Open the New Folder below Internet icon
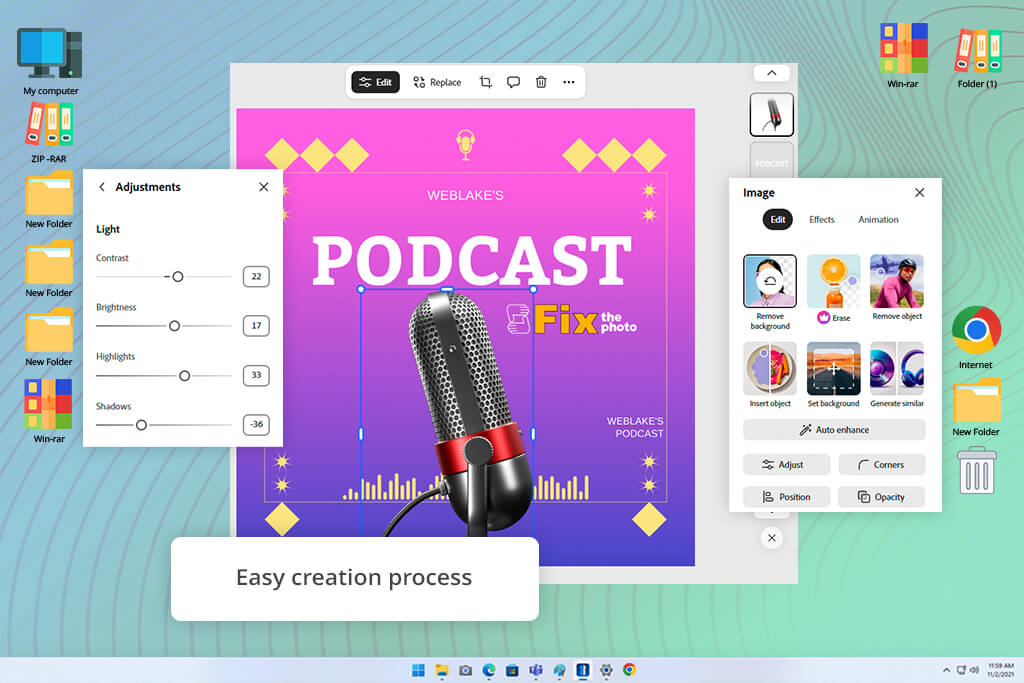This screenshot has height=683, width=1024. (976, 407)
